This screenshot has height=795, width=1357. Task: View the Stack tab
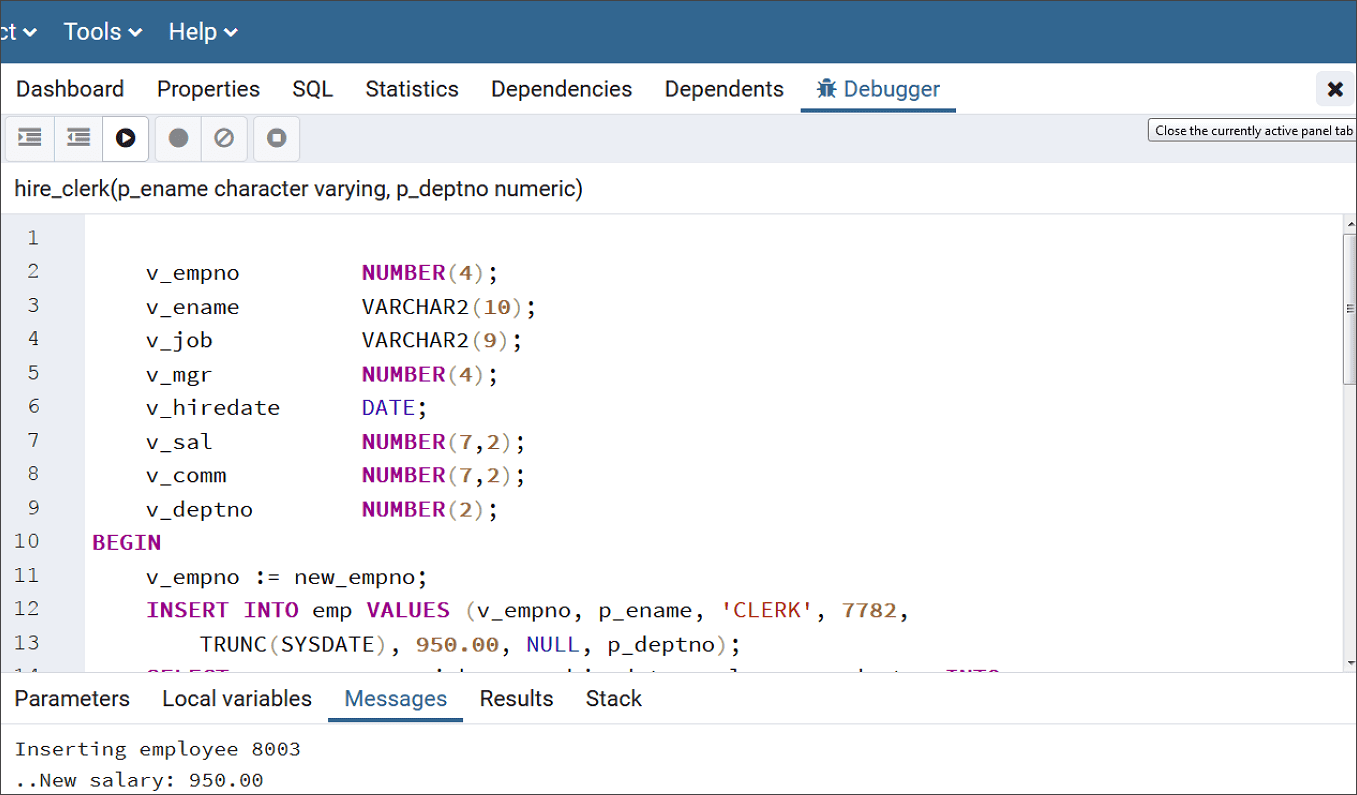[x=613, y=698]
